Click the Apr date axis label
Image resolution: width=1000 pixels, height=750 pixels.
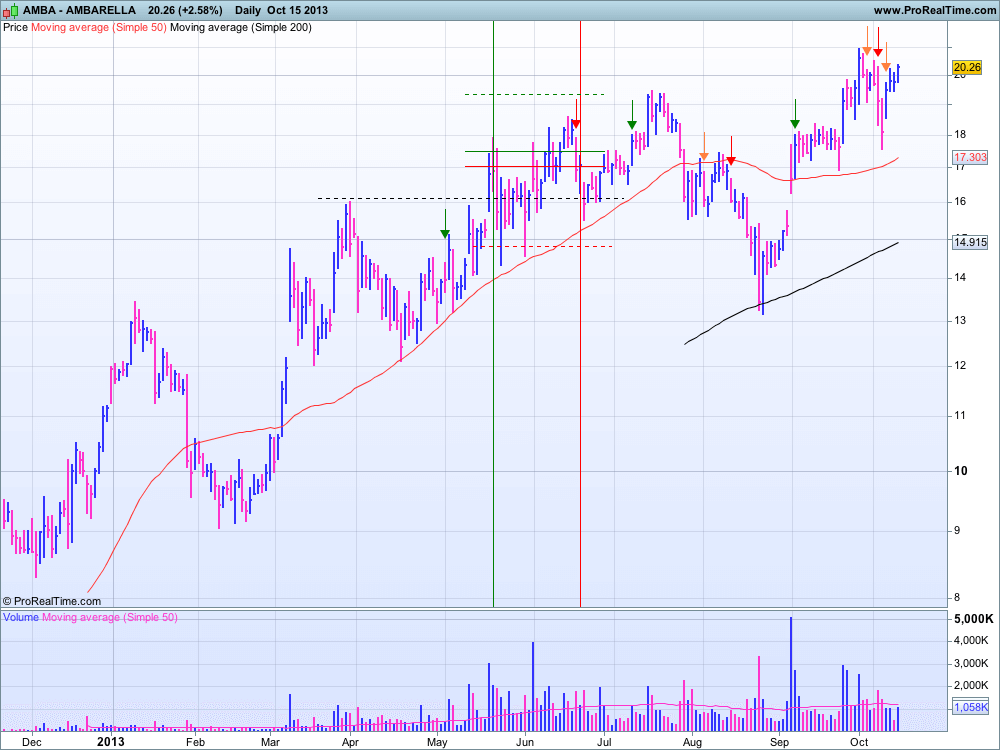[x=350, y=742]
